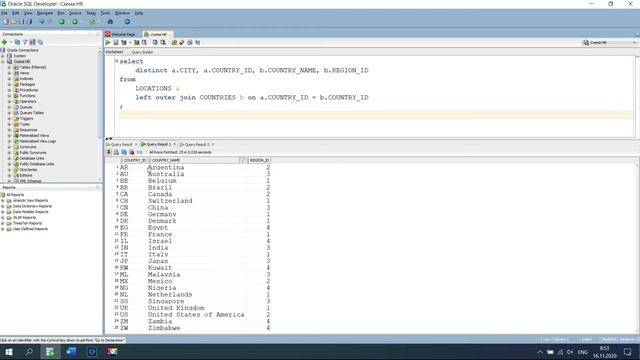Switch to the Query Builder tab

[142, 52]
